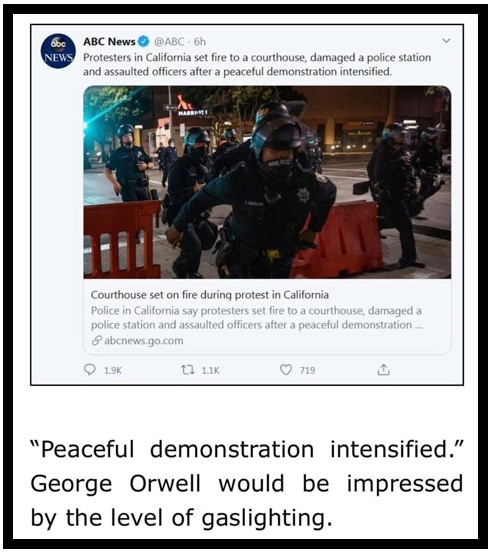Click the 1.9K replies count
Screen dimensions: 494x552
(113, 370)
